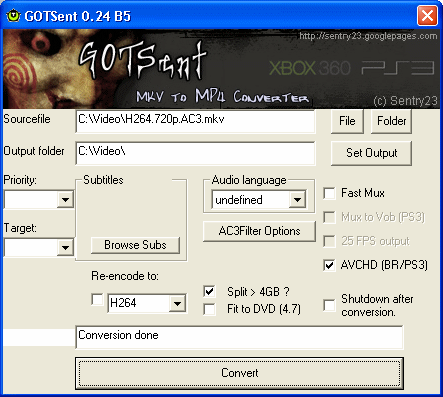Screen dimensions: 443x397
Task: Click the XBOX 360 logo in banner
Action: (x=310, y=68)
